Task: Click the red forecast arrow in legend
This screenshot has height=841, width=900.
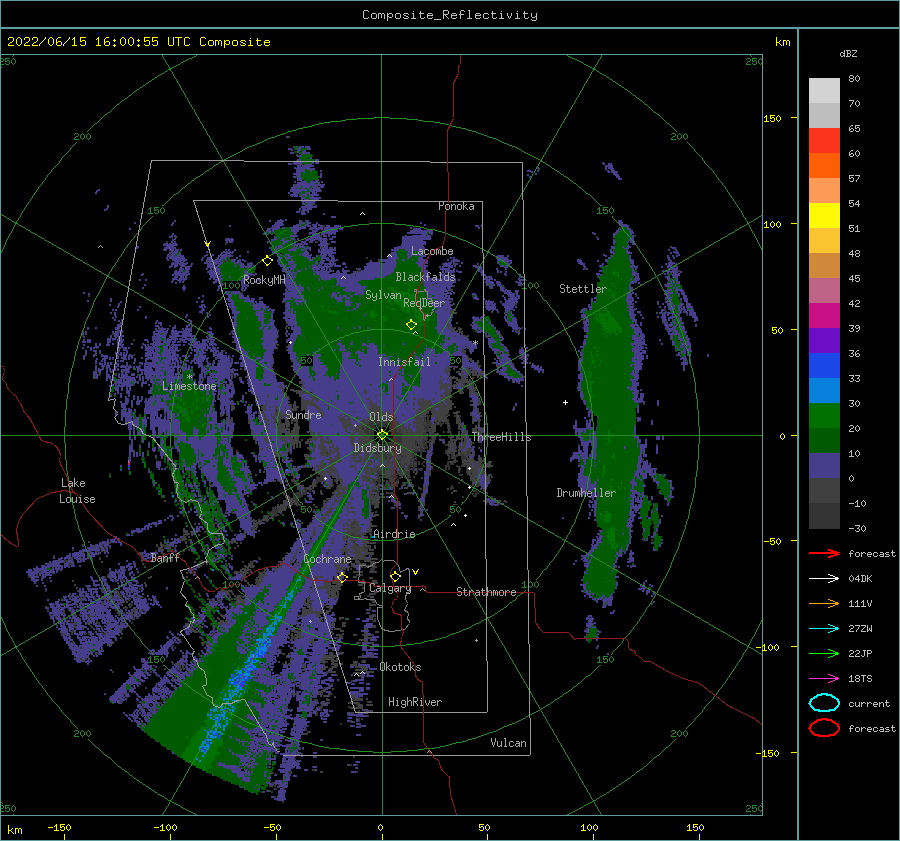Action: tap(824, 553)
